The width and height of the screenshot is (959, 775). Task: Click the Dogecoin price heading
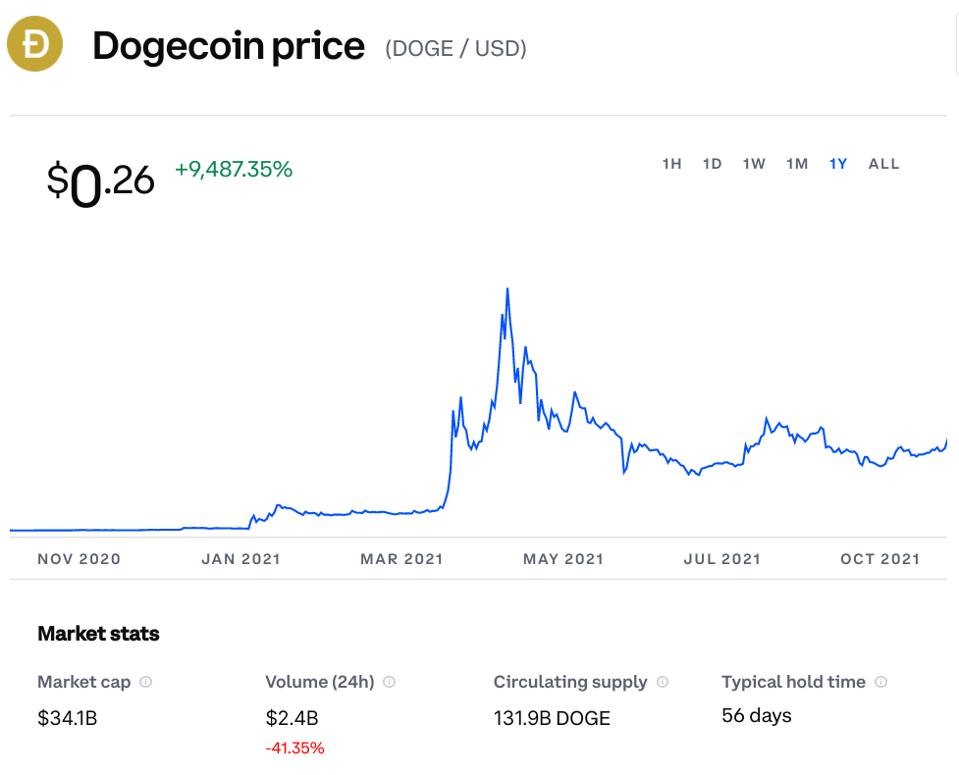click(x=228, y=46)
